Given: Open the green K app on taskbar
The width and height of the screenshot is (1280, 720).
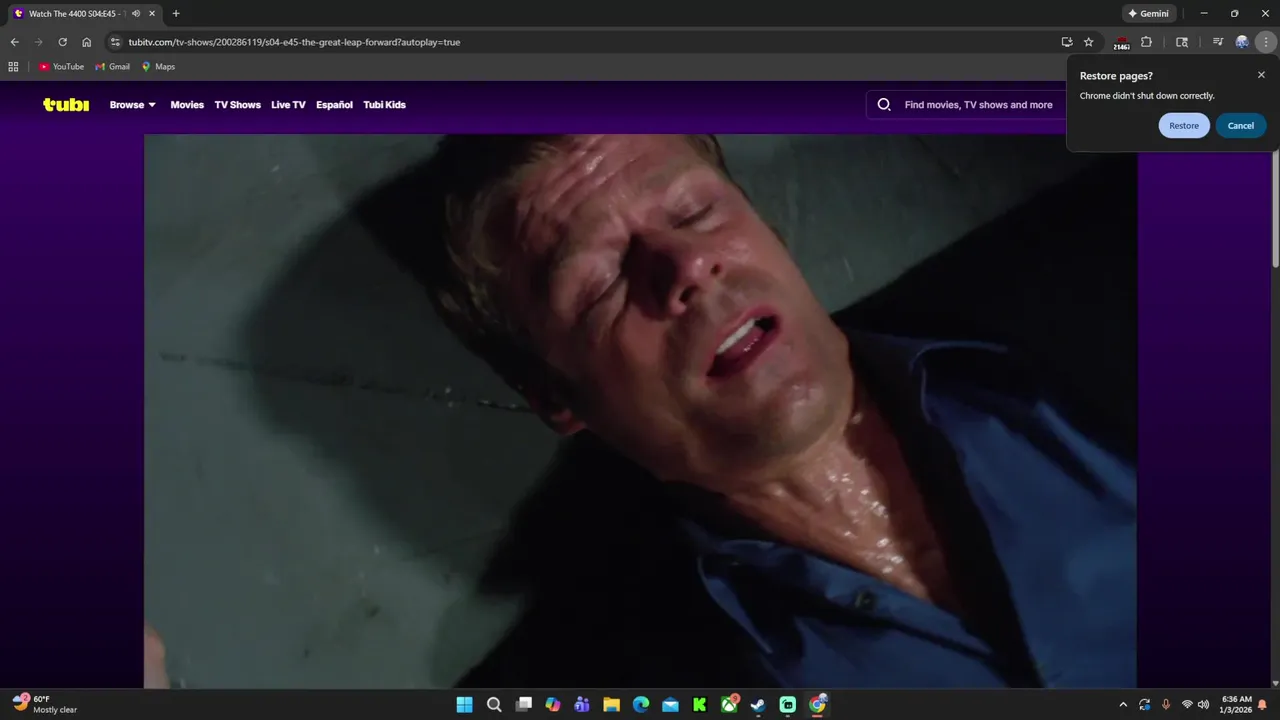Looking at the screenshot, I should click(700, 705).
